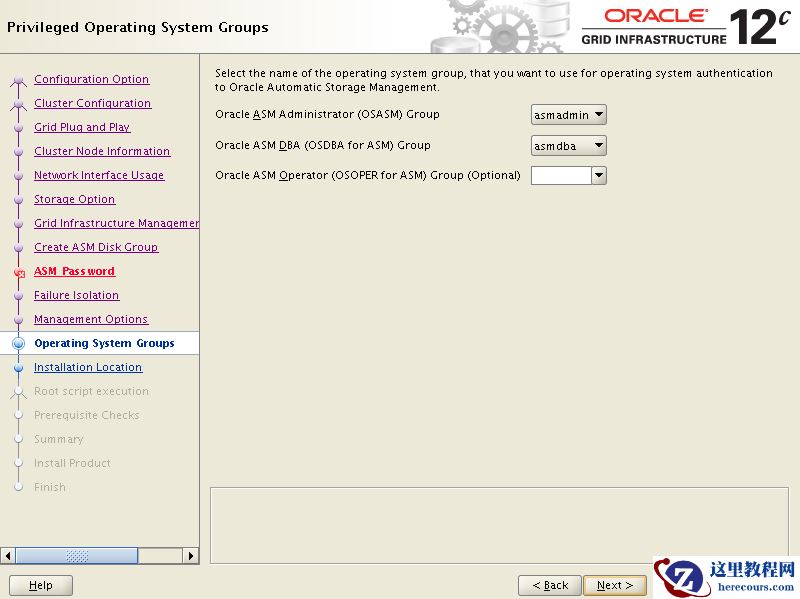The height and width of the screenshot is (599, 800).
Task: Open the OSASM group asmadmin dropdown
Action: click(568, 115)
